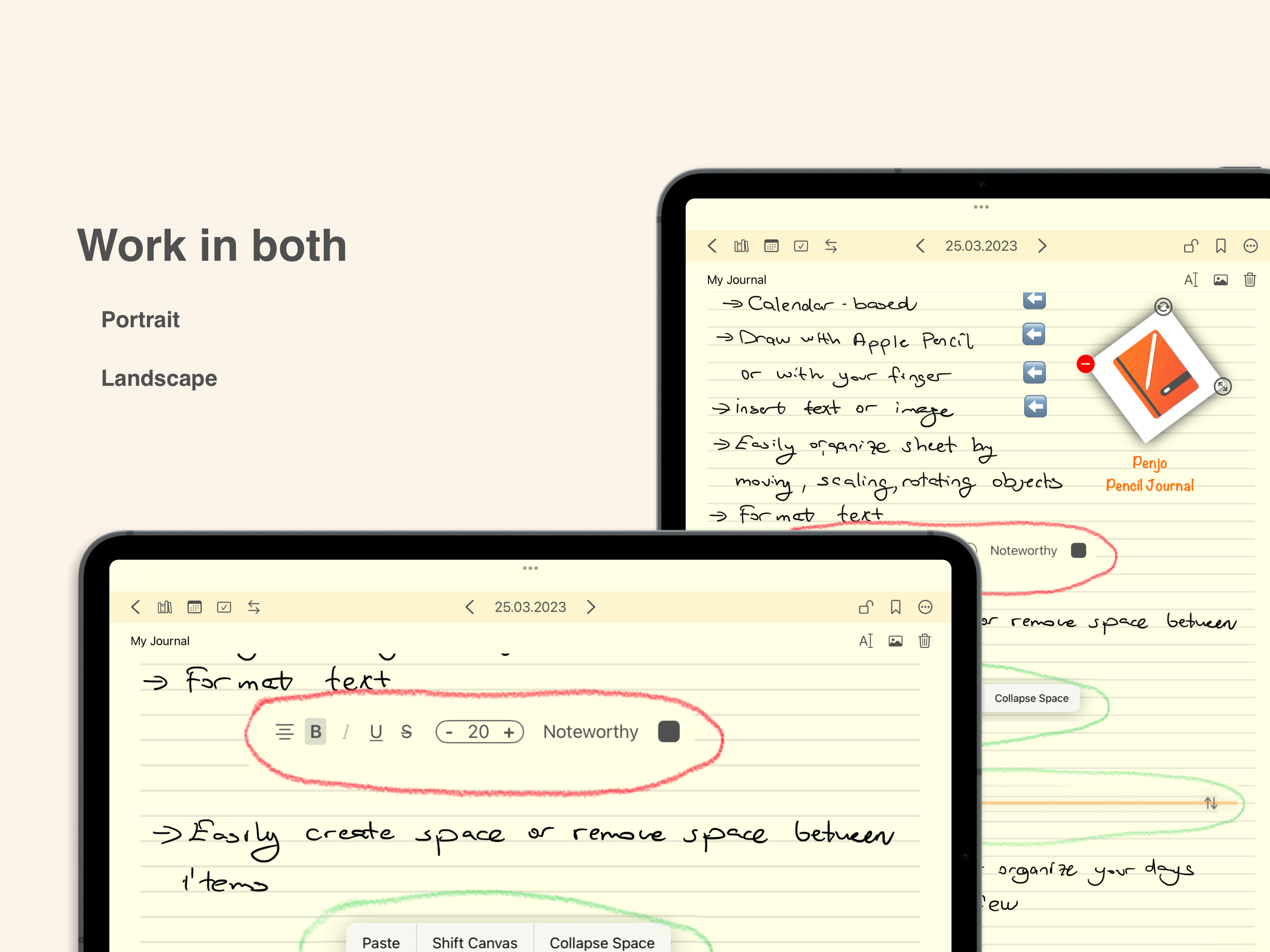The image size is (1270, 952).
Task: Insert text with the text tool on portrait iPad
Action: point(1191,280)
